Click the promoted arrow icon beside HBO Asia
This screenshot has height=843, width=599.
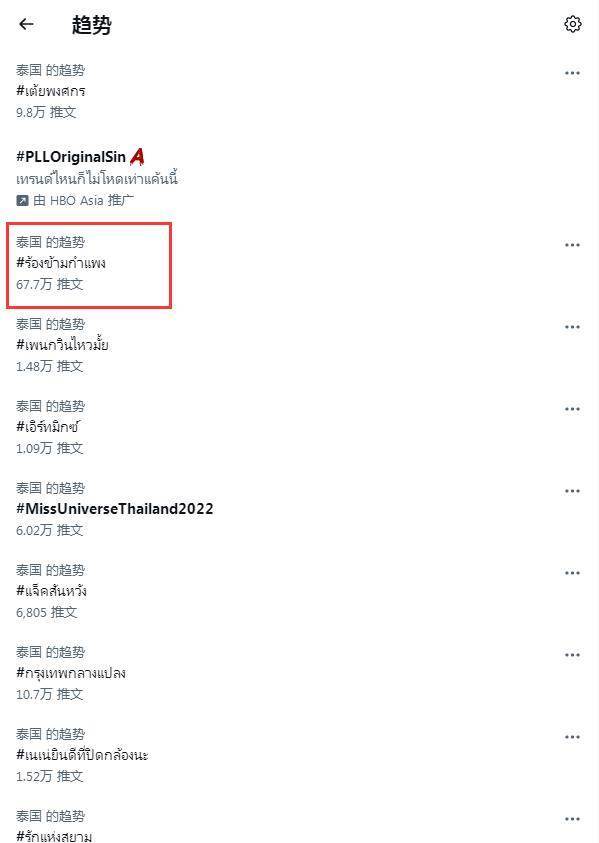pyautogui.click(x=22, y=201)
